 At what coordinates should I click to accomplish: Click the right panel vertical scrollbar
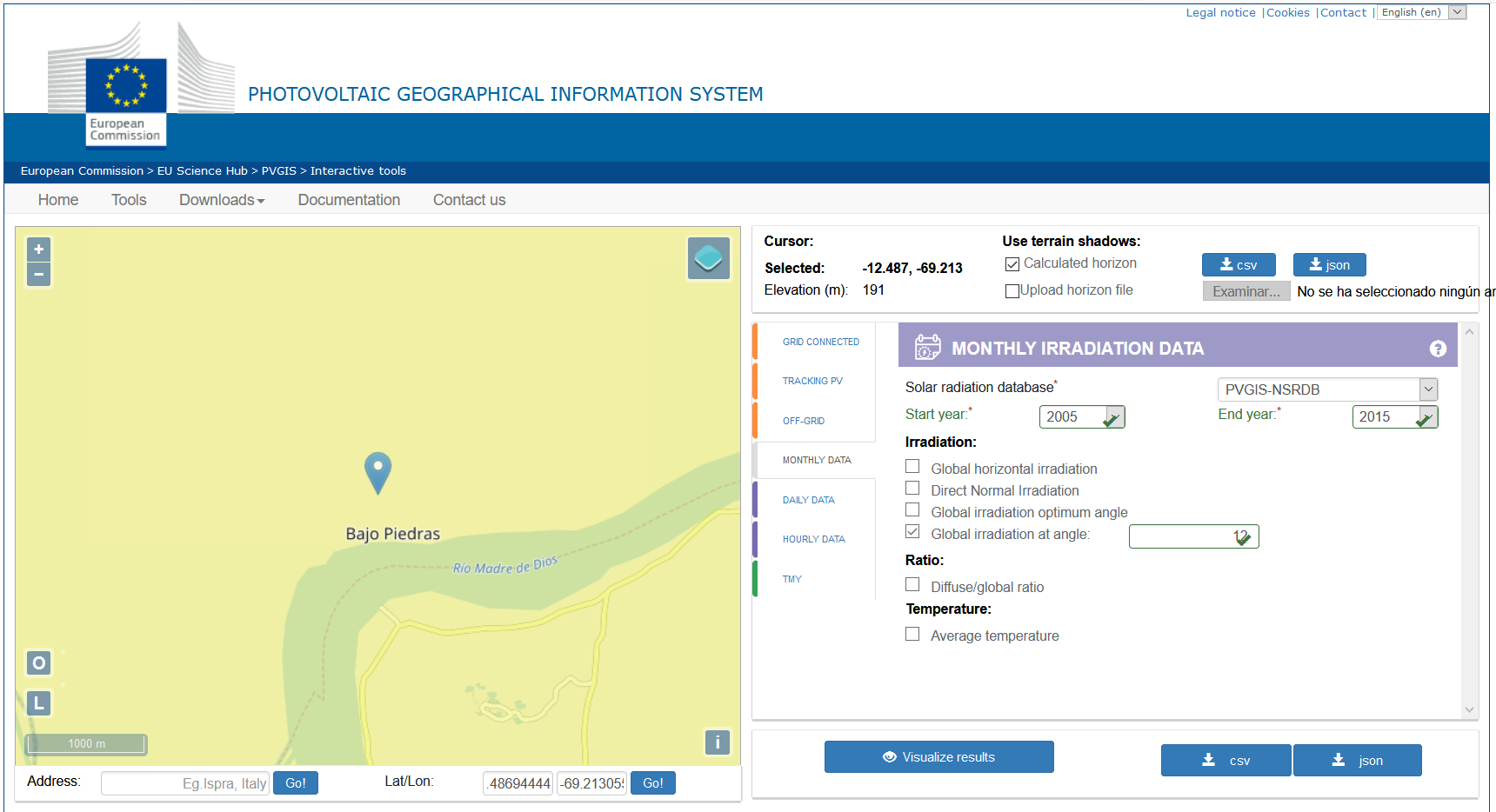point(1470,520)
